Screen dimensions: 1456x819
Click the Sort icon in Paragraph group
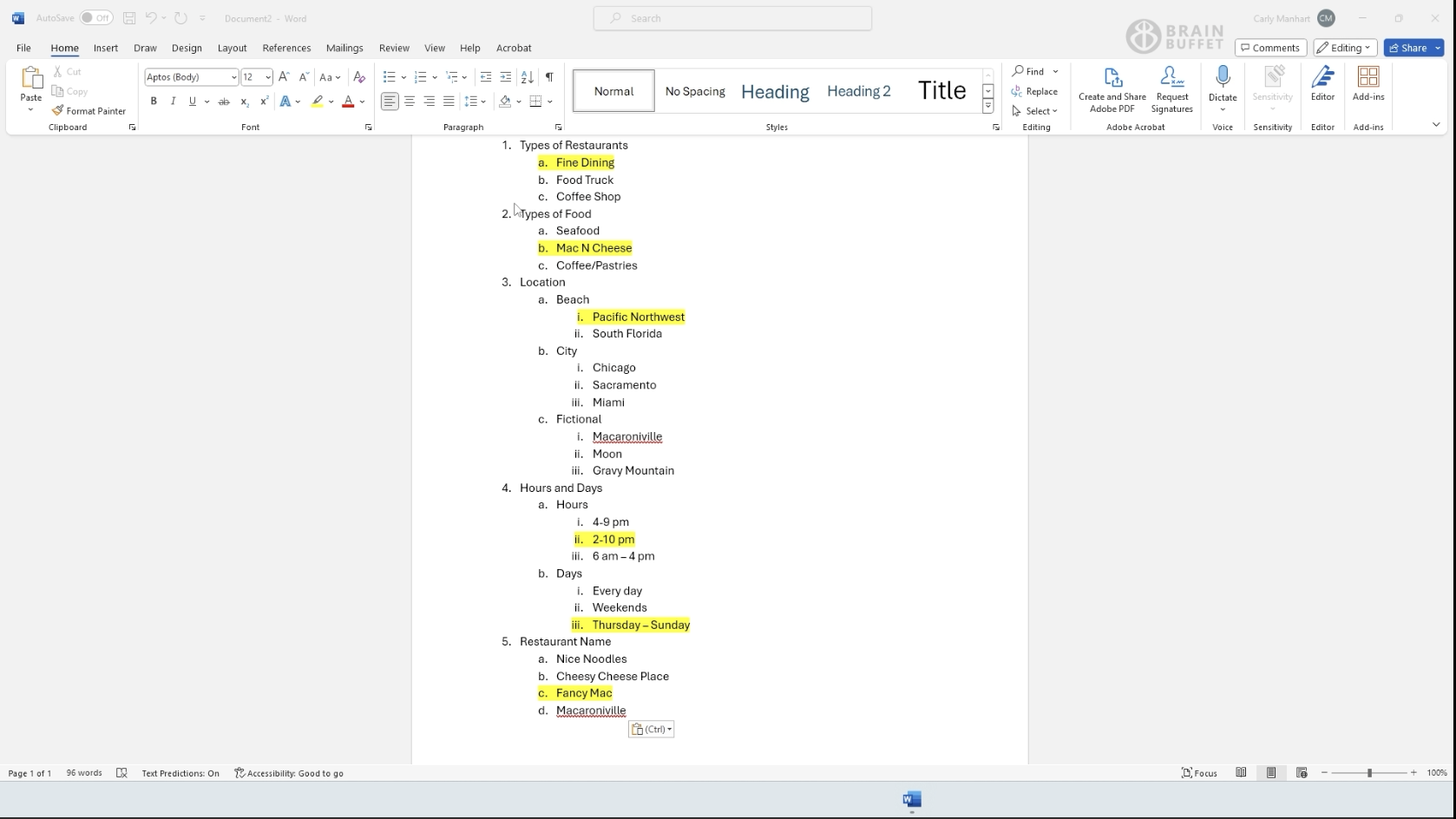tap(527, 77)
